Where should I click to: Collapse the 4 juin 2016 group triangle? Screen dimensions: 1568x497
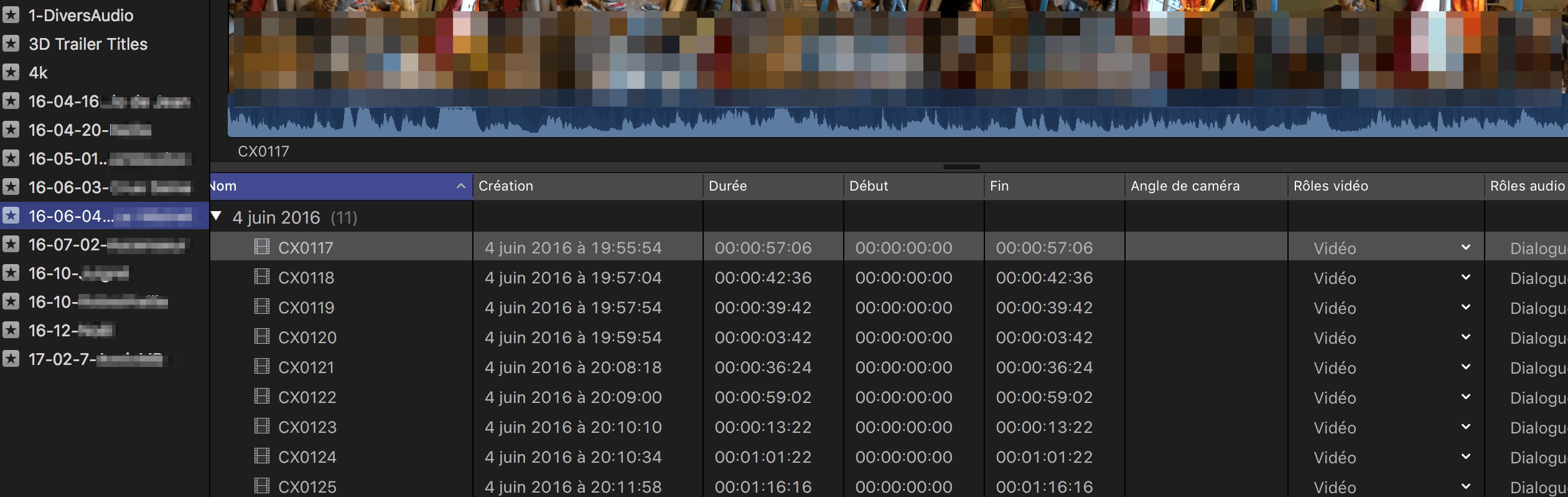click(217, 216)
